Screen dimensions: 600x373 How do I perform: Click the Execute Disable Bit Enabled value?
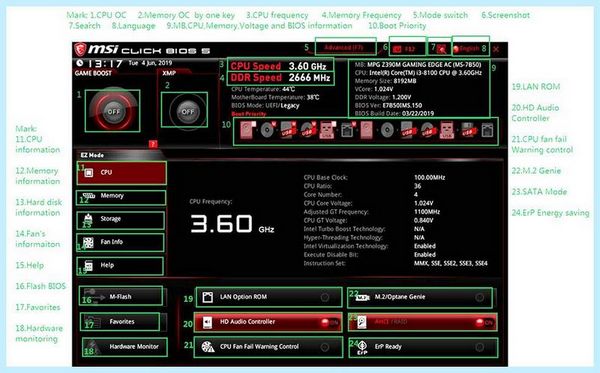425,254
